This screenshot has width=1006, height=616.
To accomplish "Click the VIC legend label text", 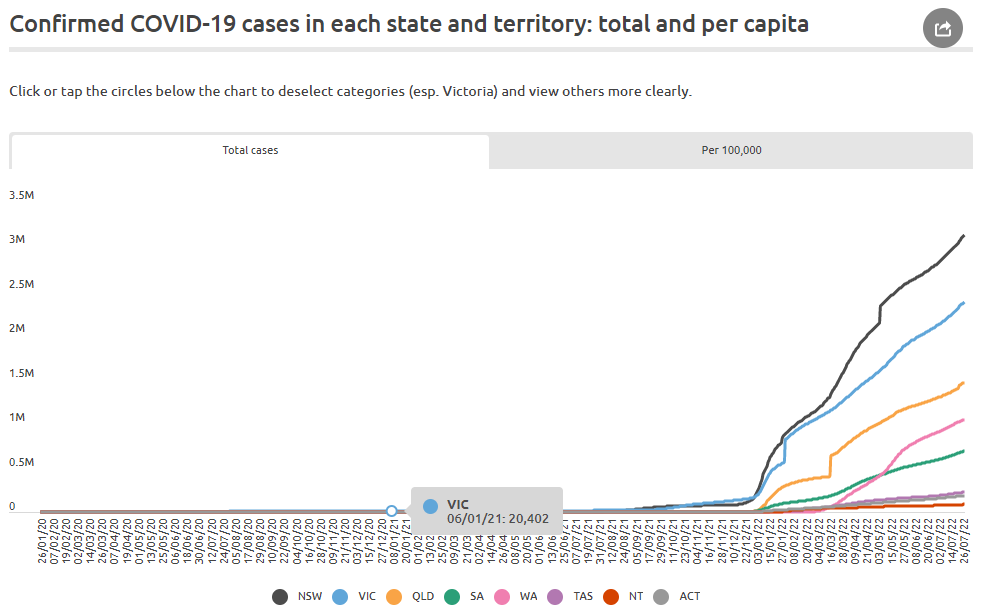I will (367, 596).
